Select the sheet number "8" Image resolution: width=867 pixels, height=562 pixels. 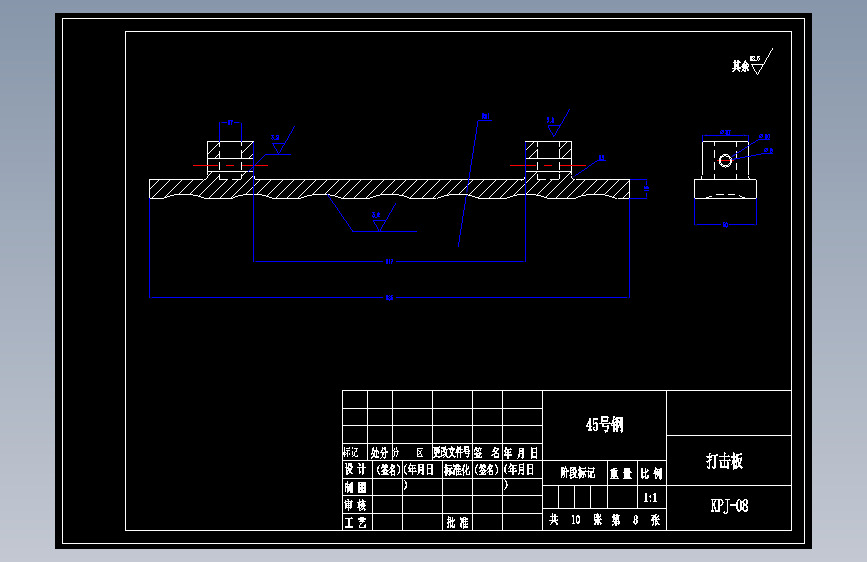pyautogui.click(x=636, y=520)
